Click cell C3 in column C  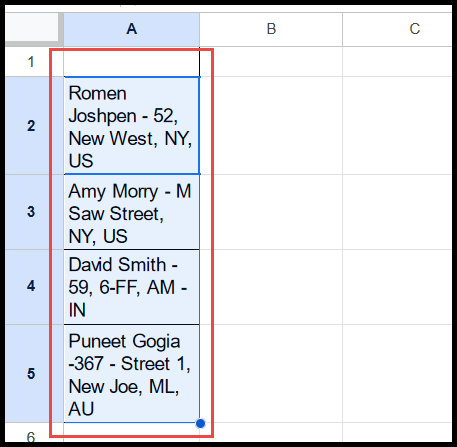point(397,212)
